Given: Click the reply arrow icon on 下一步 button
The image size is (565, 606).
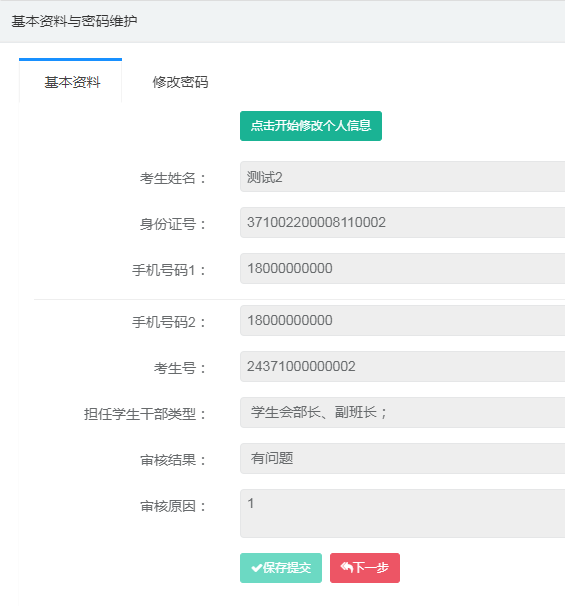Looking at the screenshot, I should 347,567.
